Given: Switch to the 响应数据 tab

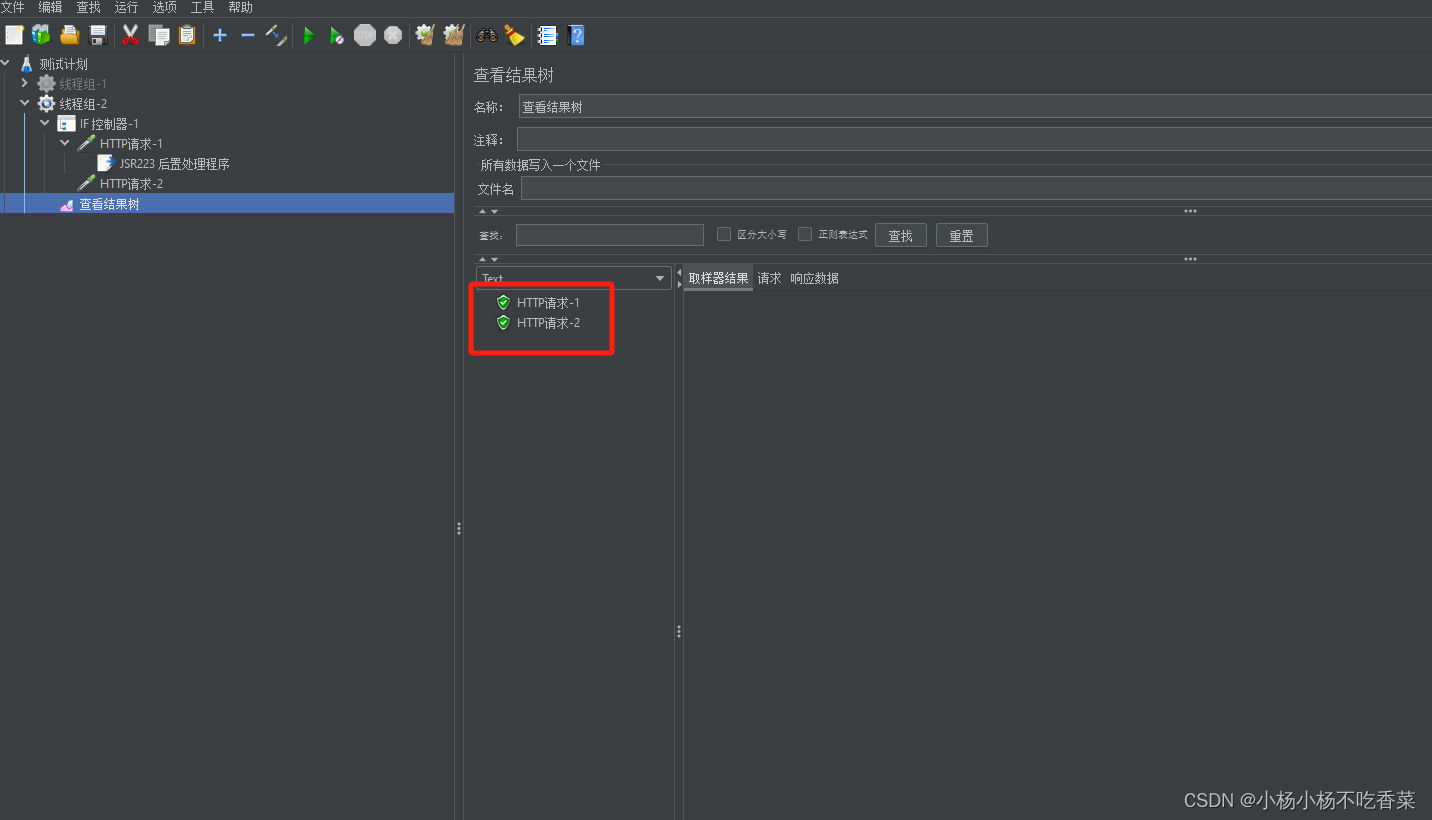Looking at the screenshot, I should click(x=814, y=278).
